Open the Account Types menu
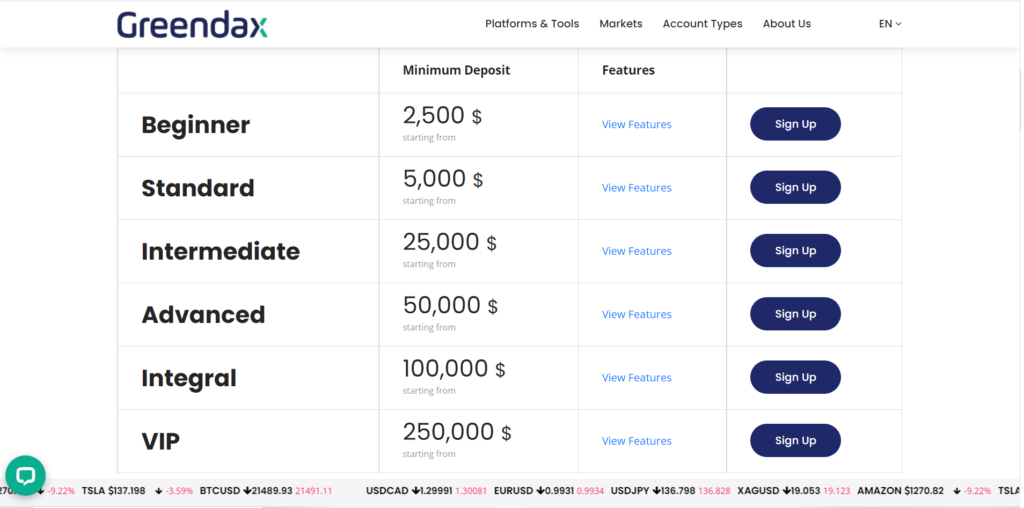 [702, 24]
